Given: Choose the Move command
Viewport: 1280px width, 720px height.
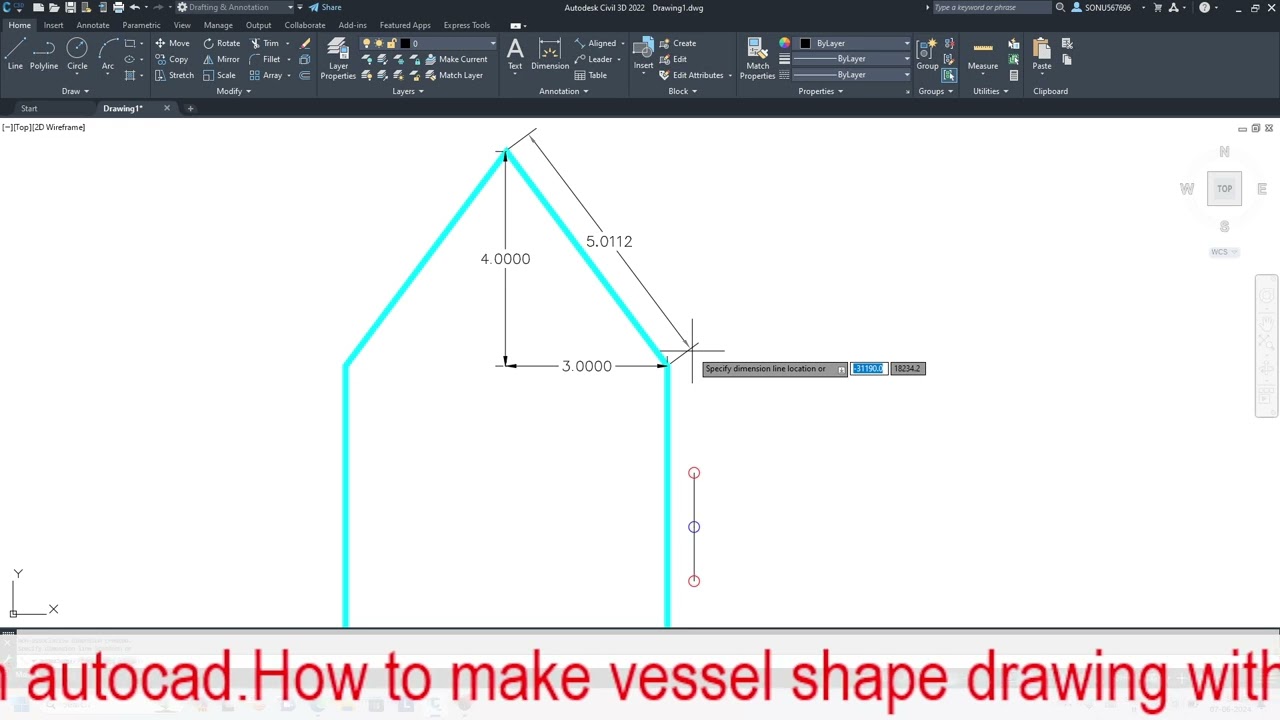Looking at the screenshot, I should click(x=172, y=43).
